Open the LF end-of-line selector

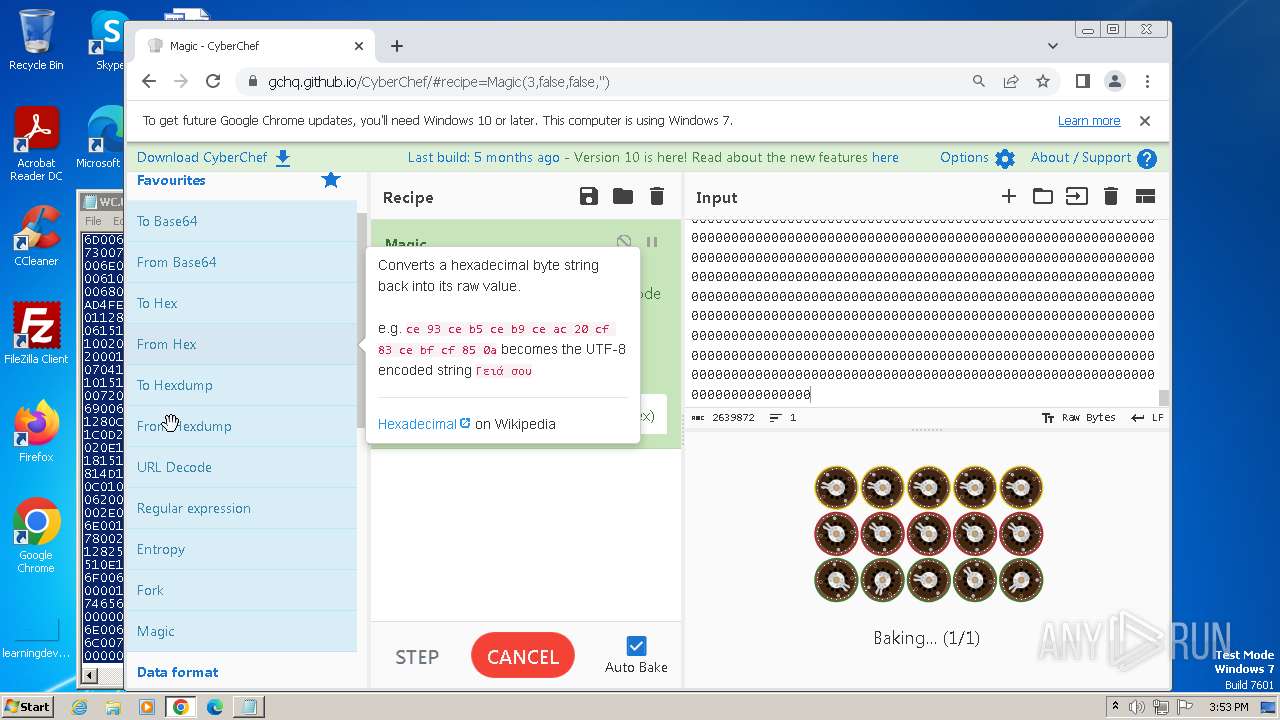point(1147,418)
